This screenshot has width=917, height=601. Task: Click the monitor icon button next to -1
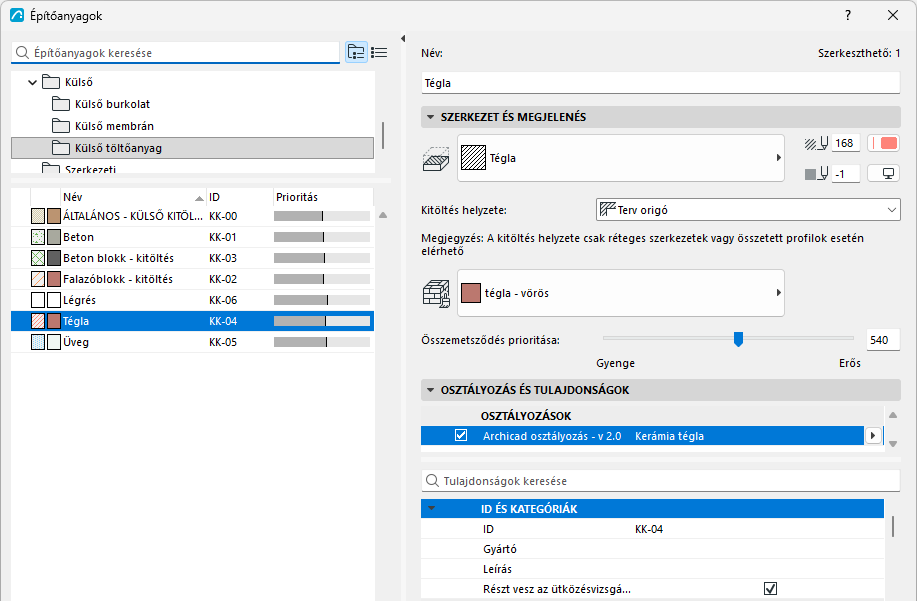[x=884, y=174]
